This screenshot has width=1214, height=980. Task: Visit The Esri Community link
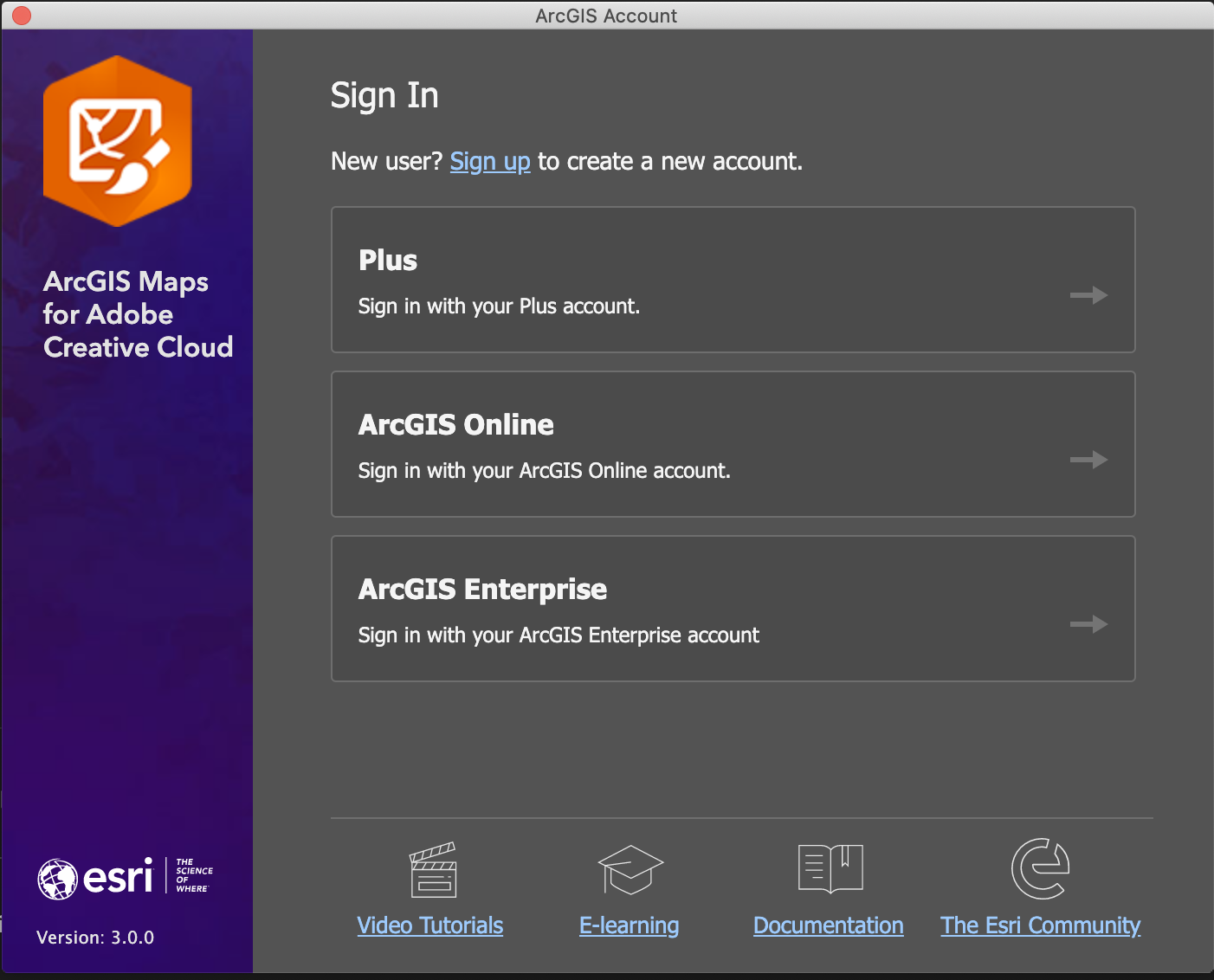point(1041,925)
